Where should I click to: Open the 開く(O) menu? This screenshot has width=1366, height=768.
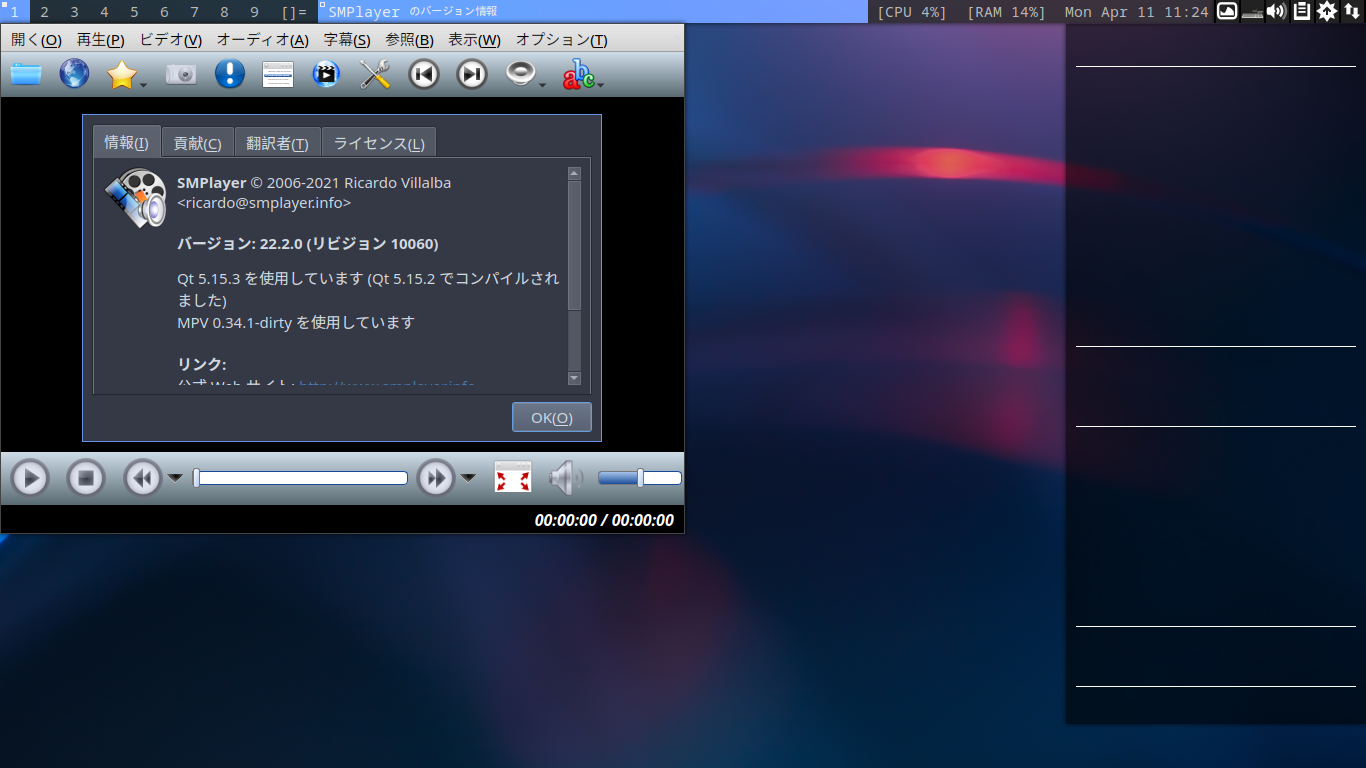point(36,40)
